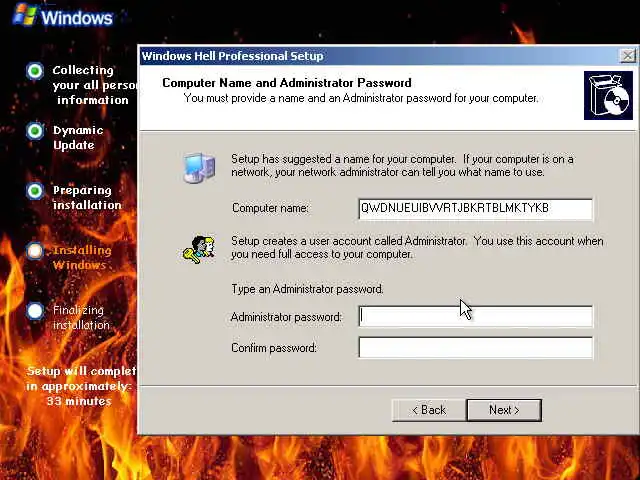Click the Installing Windows step indicator

pos(35,251)
